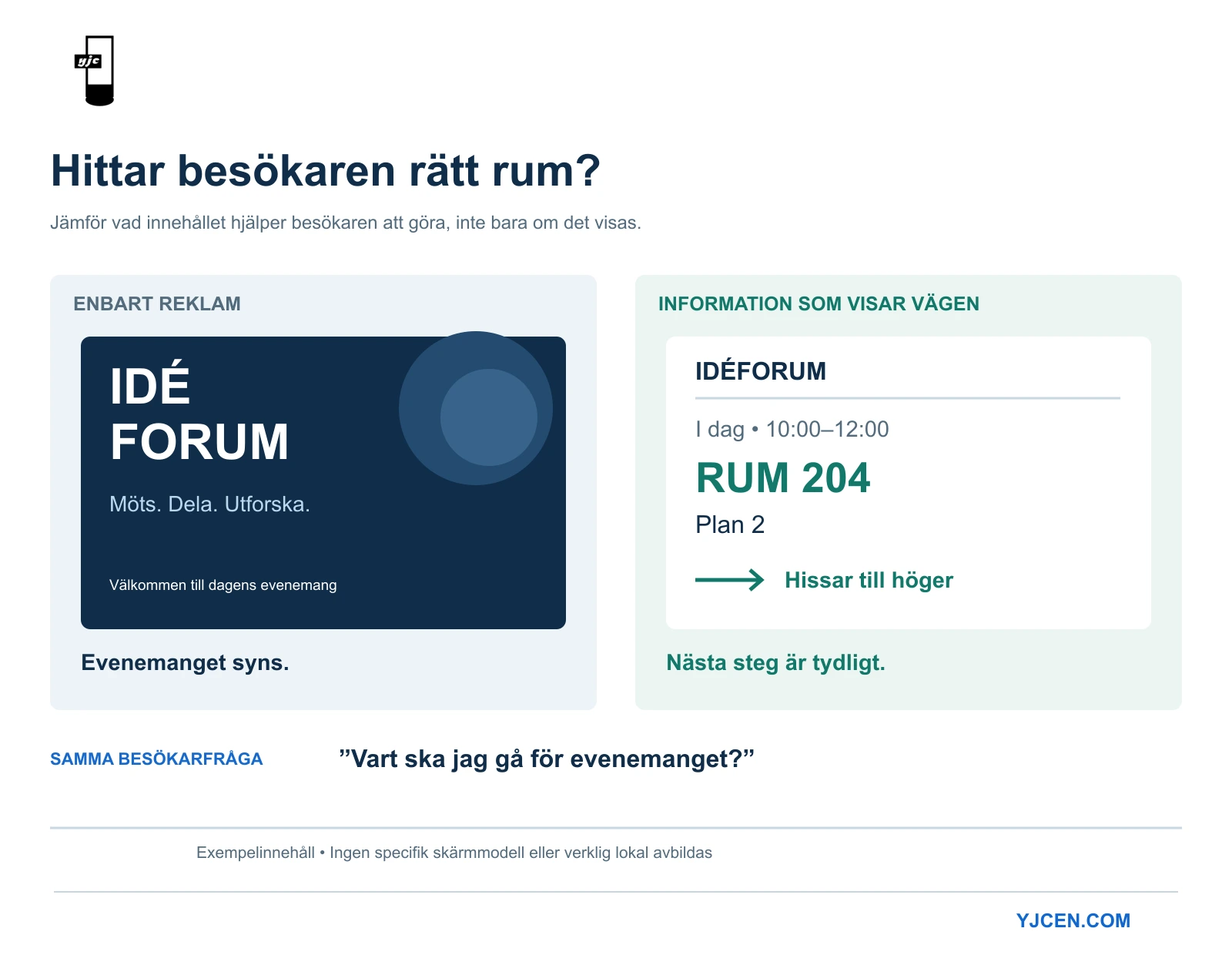Click the tagline 'Möts. Dela. Utforska.'
The width and height of the screenshot is (1232, 955).
[x=209, y=504]
